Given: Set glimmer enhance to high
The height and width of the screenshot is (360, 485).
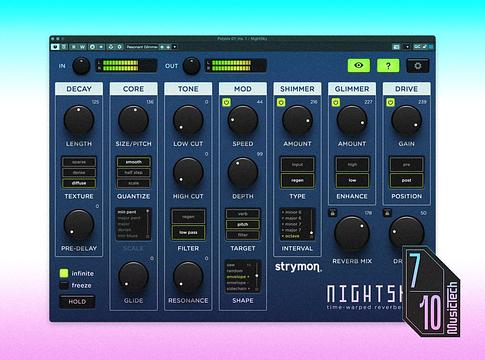Looking at the screenshot, I should click(x=352, y=165).
